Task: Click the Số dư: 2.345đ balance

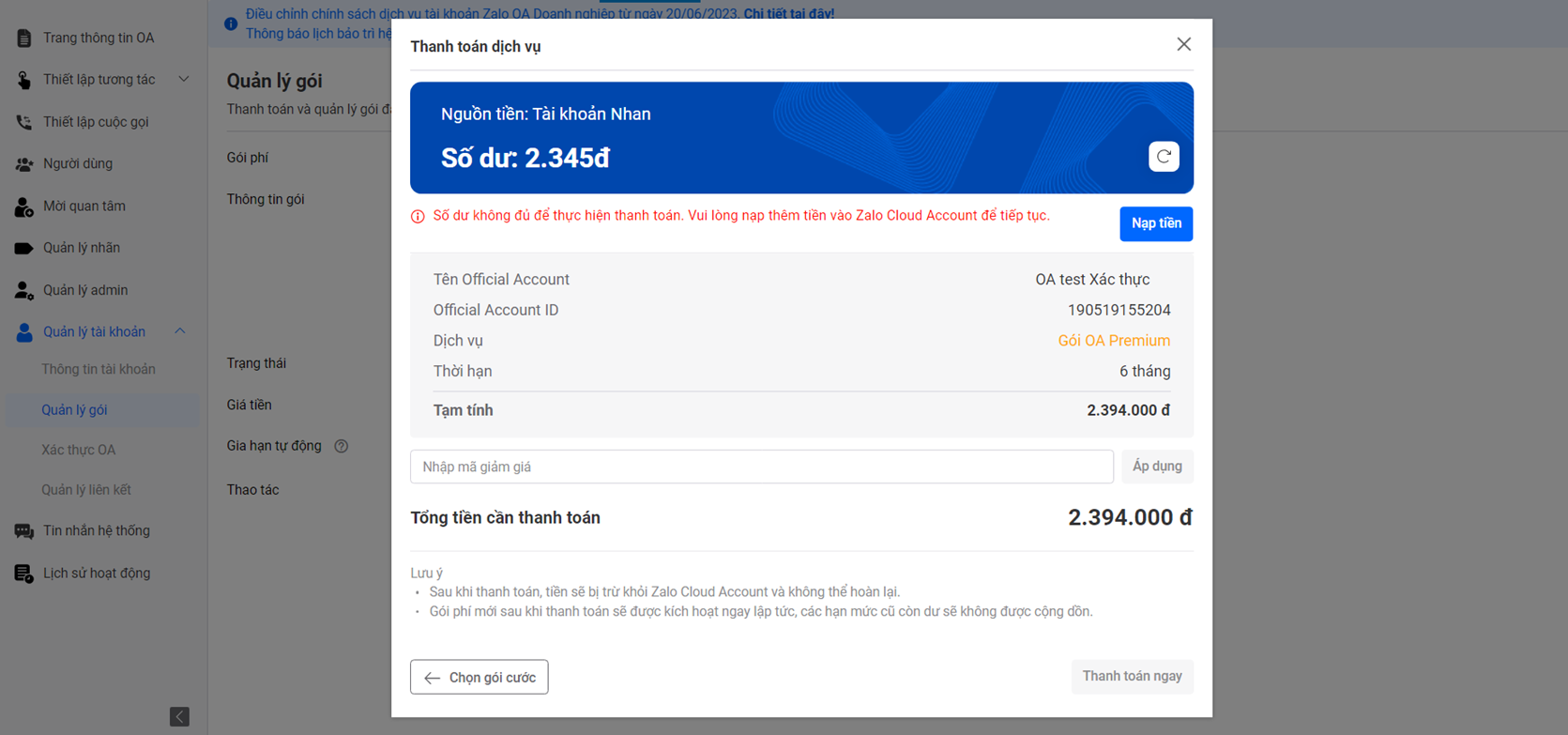Action: point(525,158)
